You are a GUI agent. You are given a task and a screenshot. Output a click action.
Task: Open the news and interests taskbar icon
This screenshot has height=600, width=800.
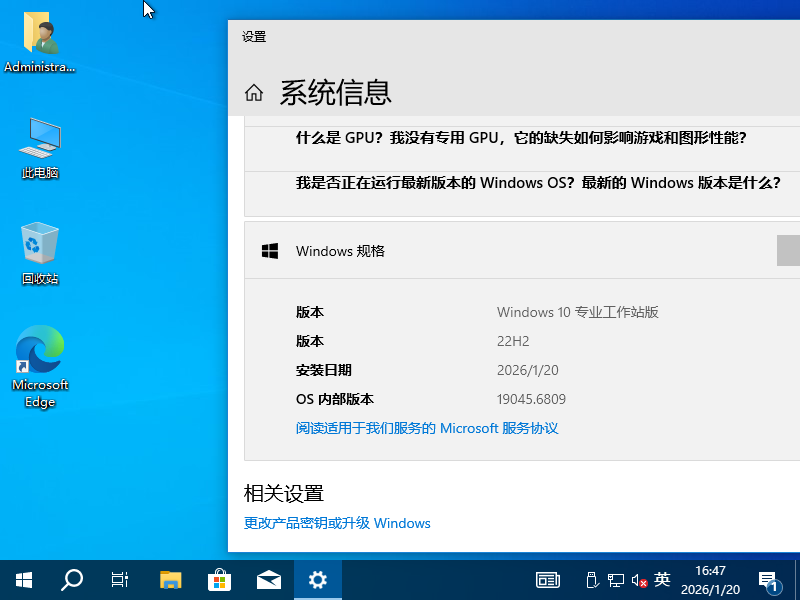(548, 579)
